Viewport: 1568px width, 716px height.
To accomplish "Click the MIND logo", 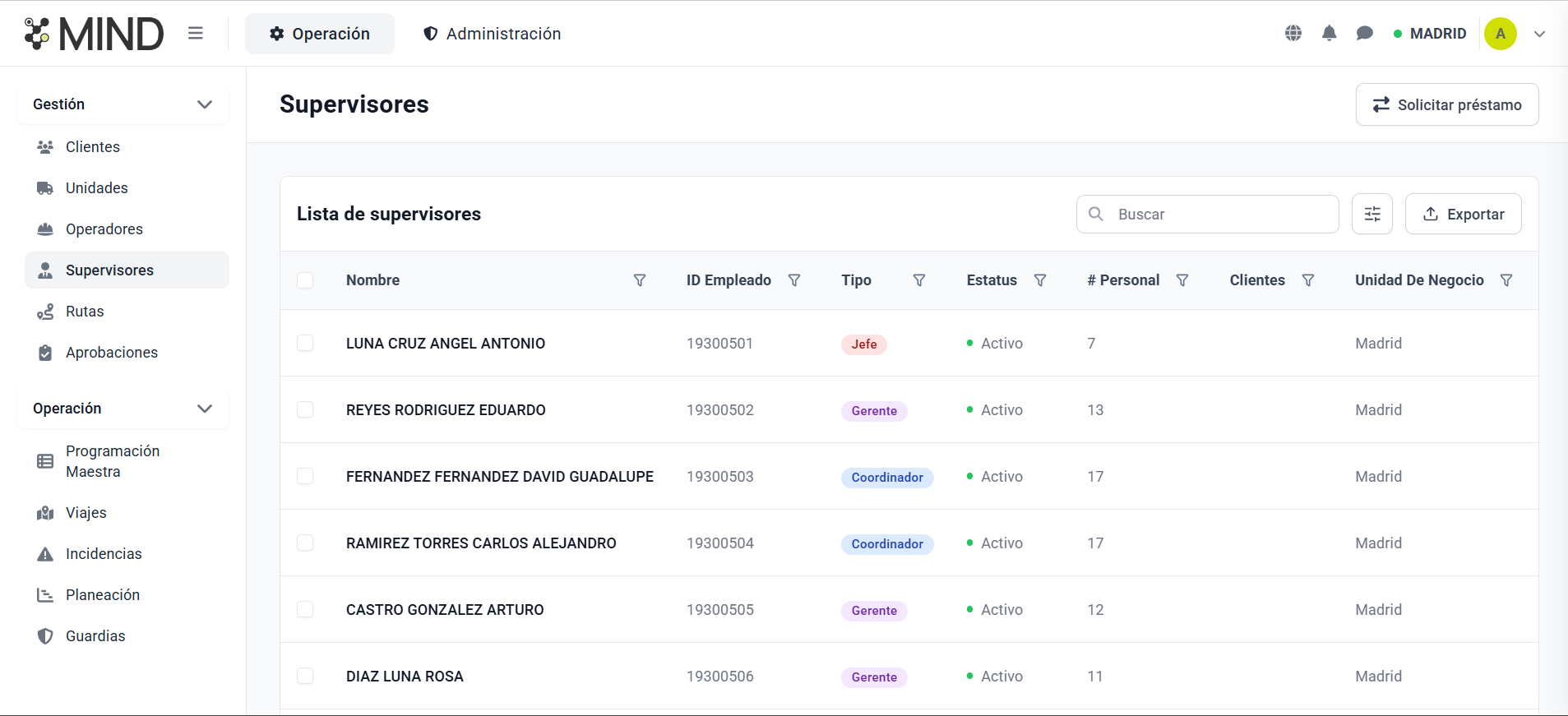I will [x=94, y=34].
